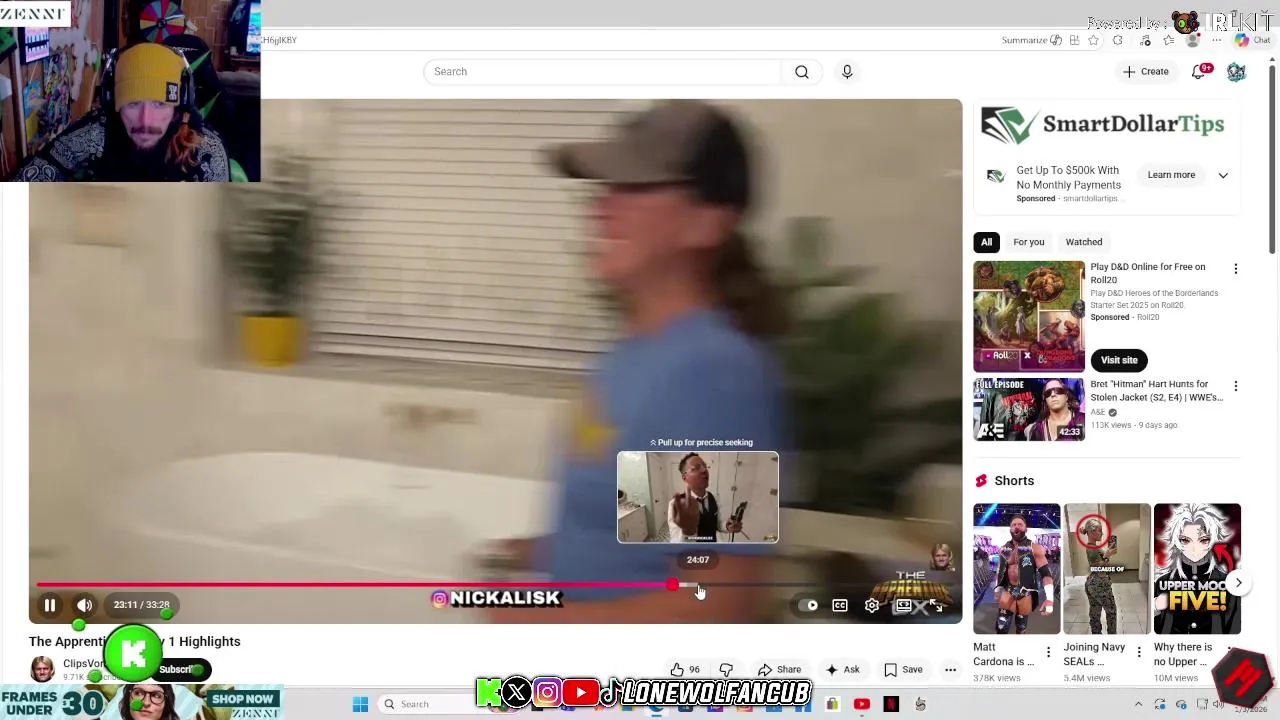Viewport: 1280px width, 720px height.
Task: Open more actions ellipsis below video
Action: (x=951, y=670)
